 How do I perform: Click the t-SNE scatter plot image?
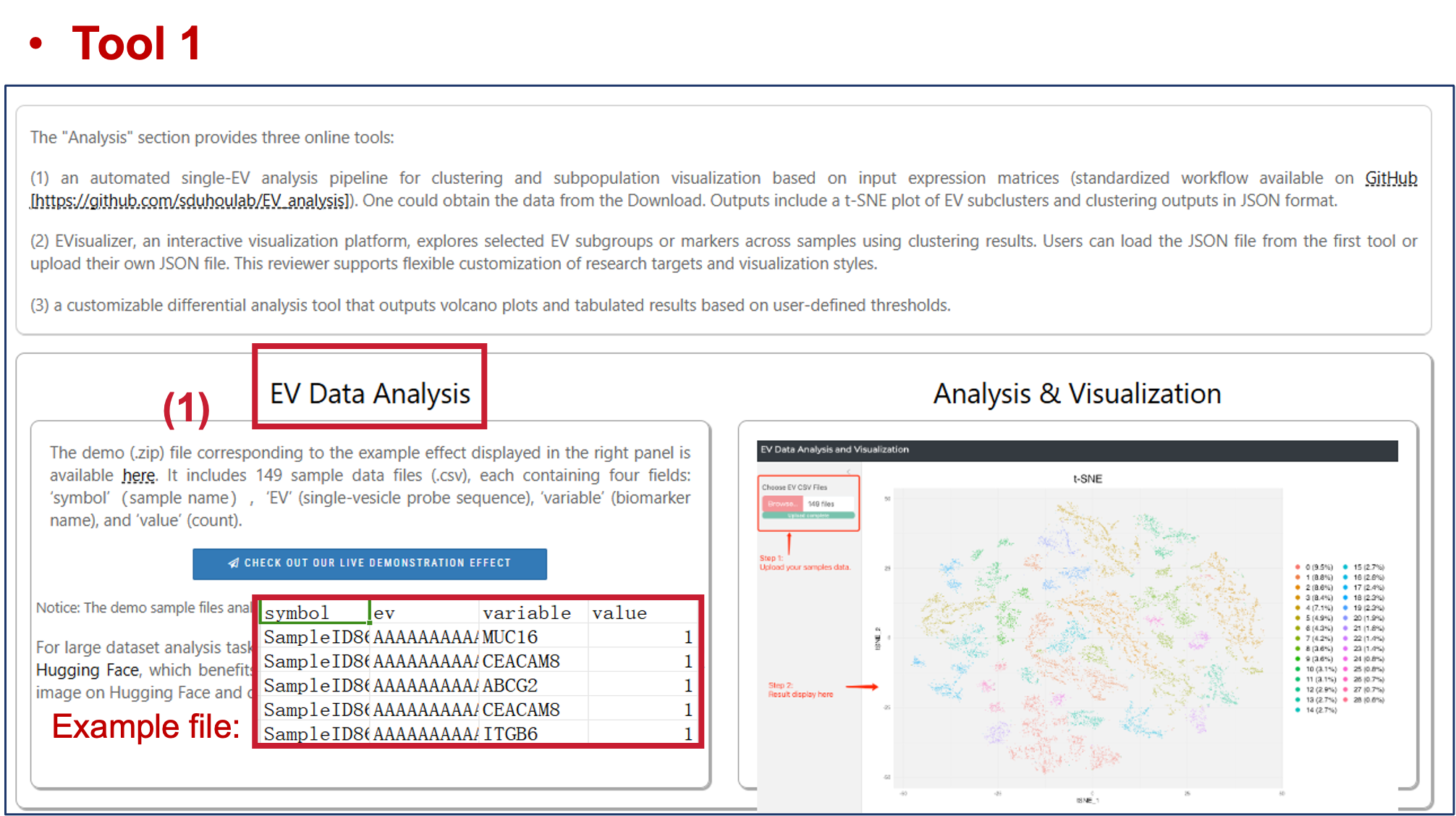1087,637
